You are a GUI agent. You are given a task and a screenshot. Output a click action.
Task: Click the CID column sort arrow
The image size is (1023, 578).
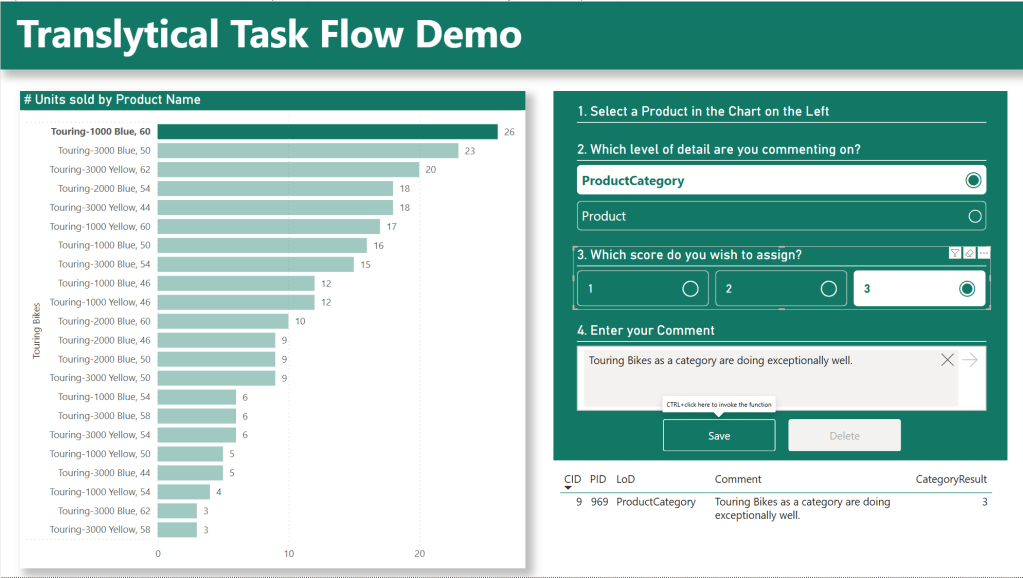click(x=568, y=488)
